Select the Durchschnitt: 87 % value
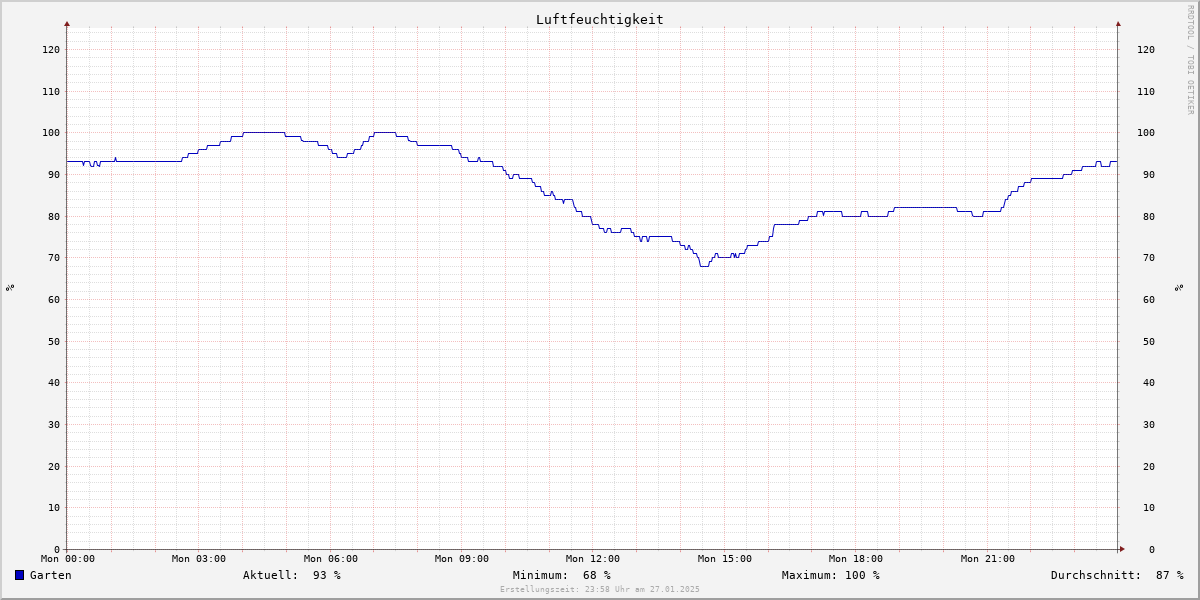This screenshot has height=600, width=1200. (1117, 575)
